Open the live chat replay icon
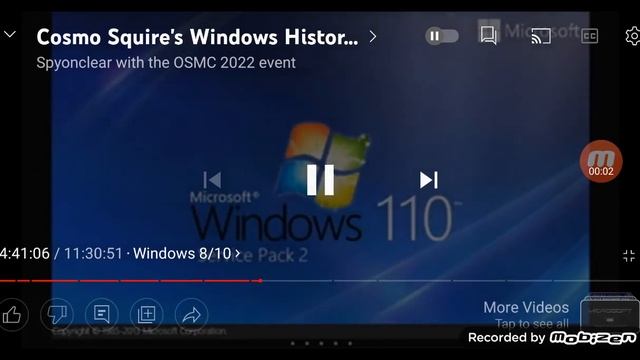The width and height of the screenshot is (640, 360). [x=489, y=36]
